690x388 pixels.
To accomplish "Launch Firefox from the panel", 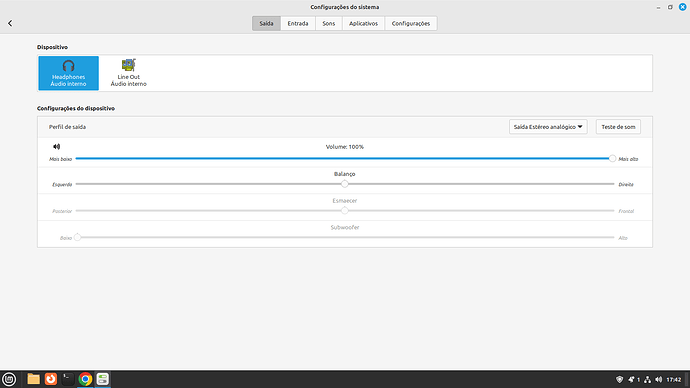I will (51, 379).
